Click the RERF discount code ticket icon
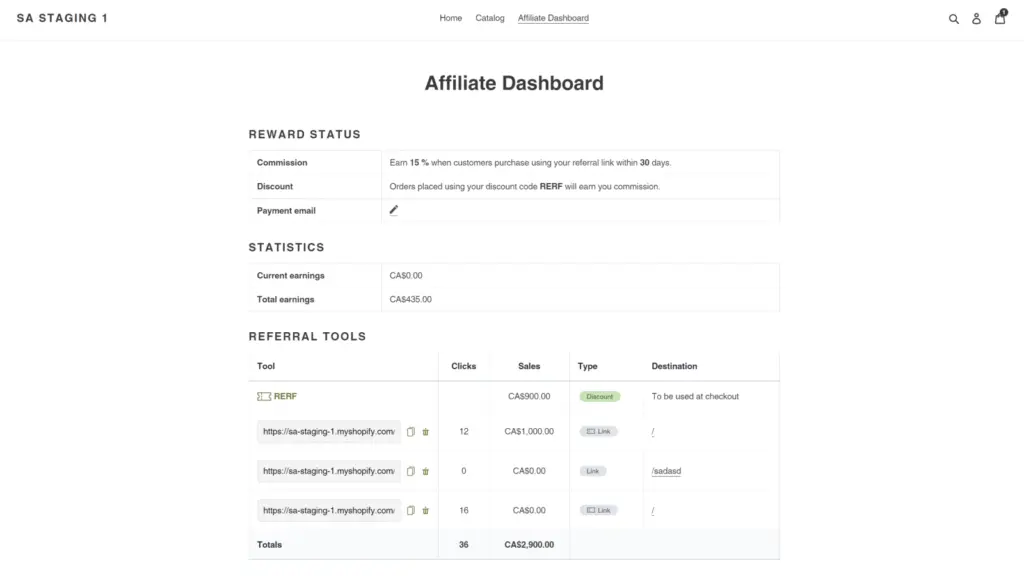1024x576 pixels. coord(264,396)
